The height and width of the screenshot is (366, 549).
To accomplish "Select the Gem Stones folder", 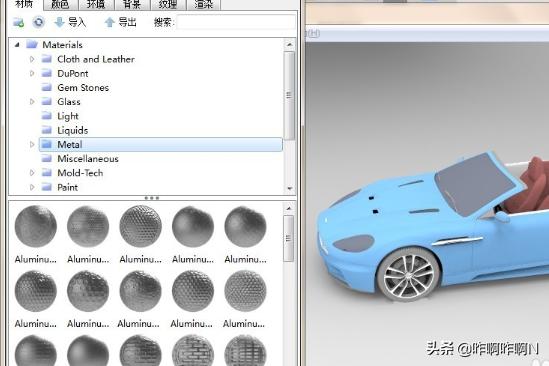I will point(83,88).
